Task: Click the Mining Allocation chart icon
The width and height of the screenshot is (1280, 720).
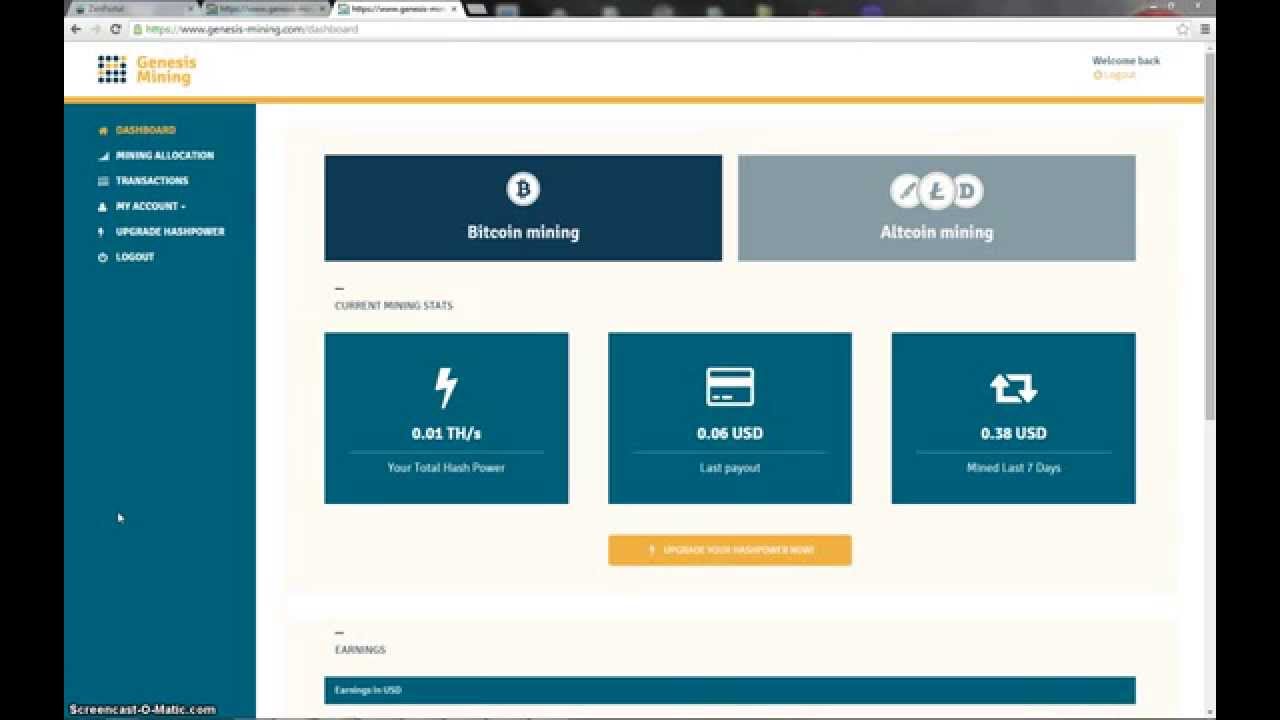Action: (102, 156)
